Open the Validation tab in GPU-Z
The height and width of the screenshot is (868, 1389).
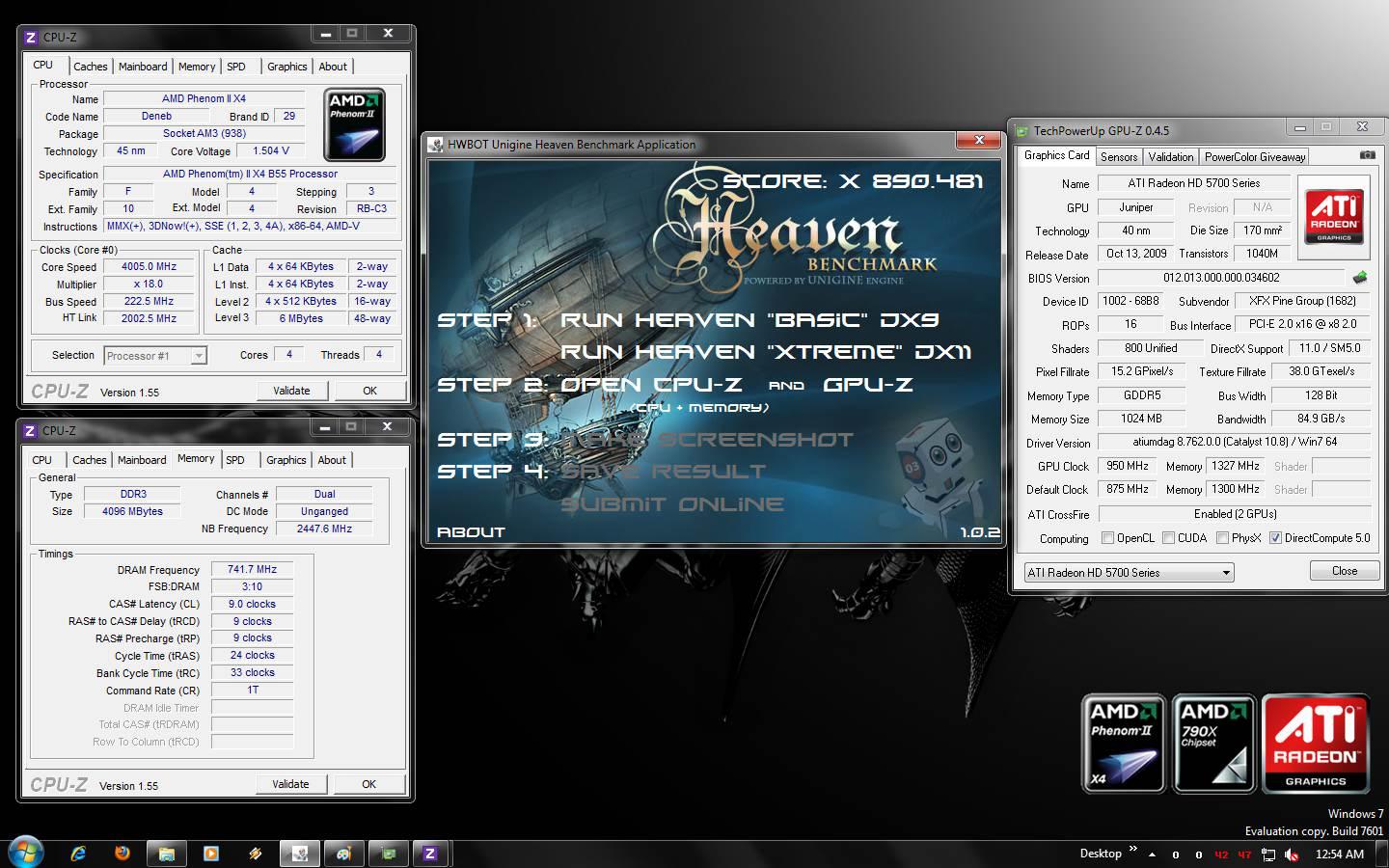pos(1171,156)
